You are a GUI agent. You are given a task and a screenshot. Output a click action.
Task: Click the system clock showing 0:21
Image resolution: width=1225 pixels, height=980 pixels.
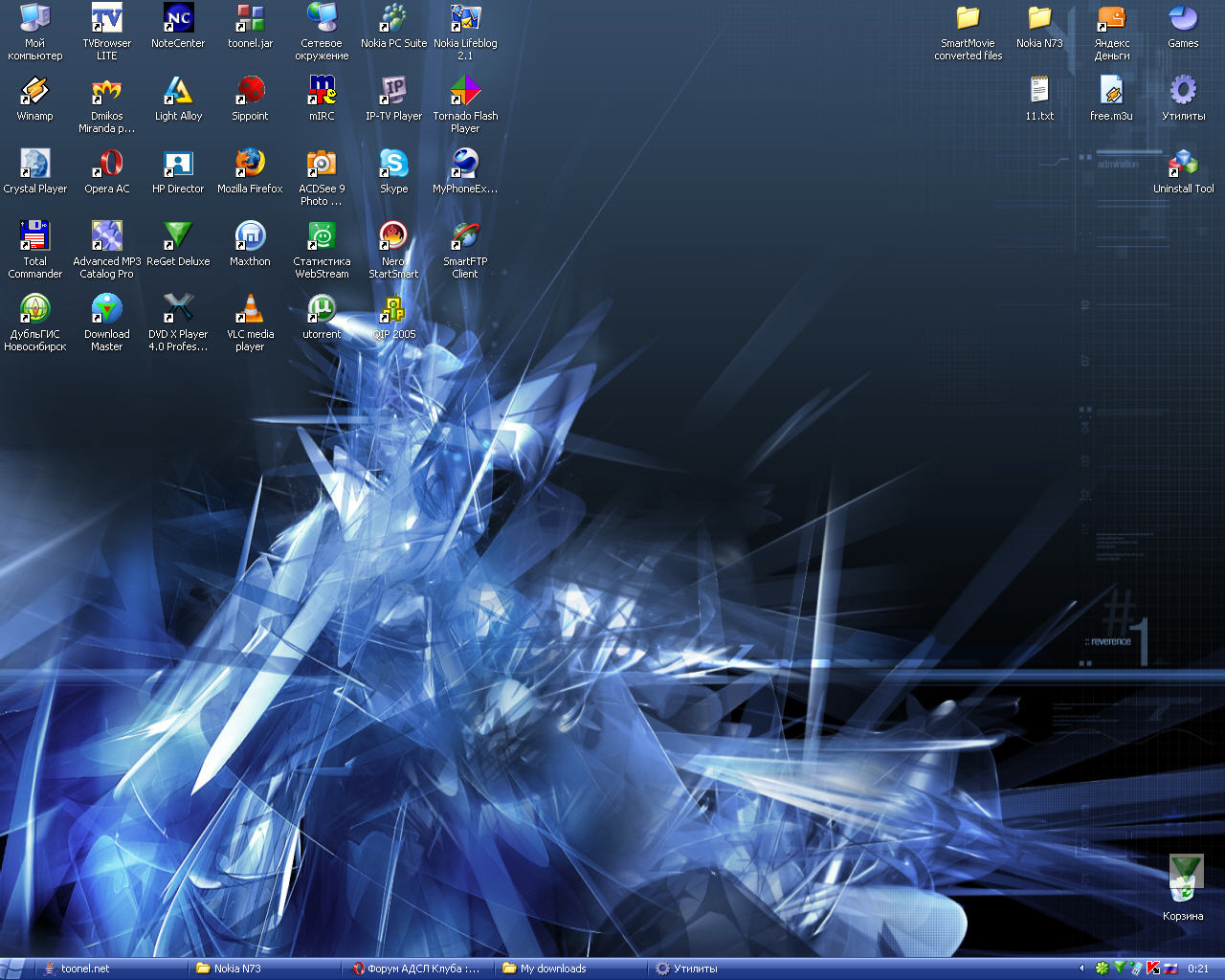[x=1198, y=969]
